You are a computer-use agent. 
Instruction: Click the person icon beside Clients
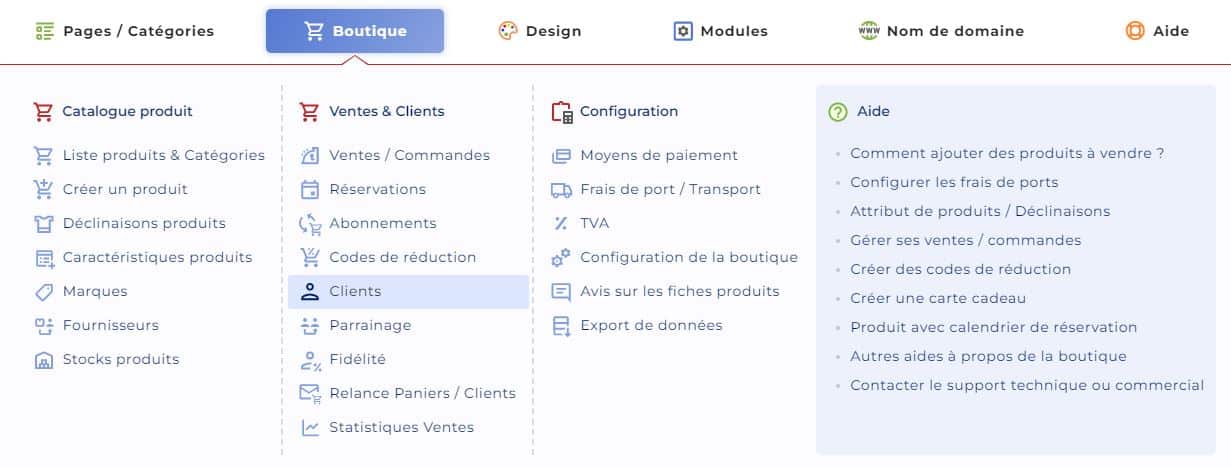(x=310, y=291)
